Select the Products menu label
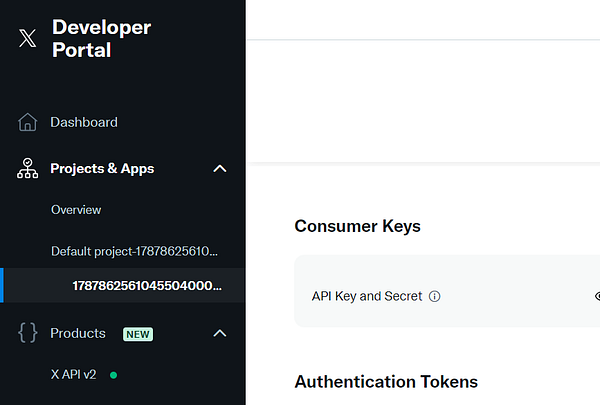This screenshot has height=405, width=600. tap(78, 333)
